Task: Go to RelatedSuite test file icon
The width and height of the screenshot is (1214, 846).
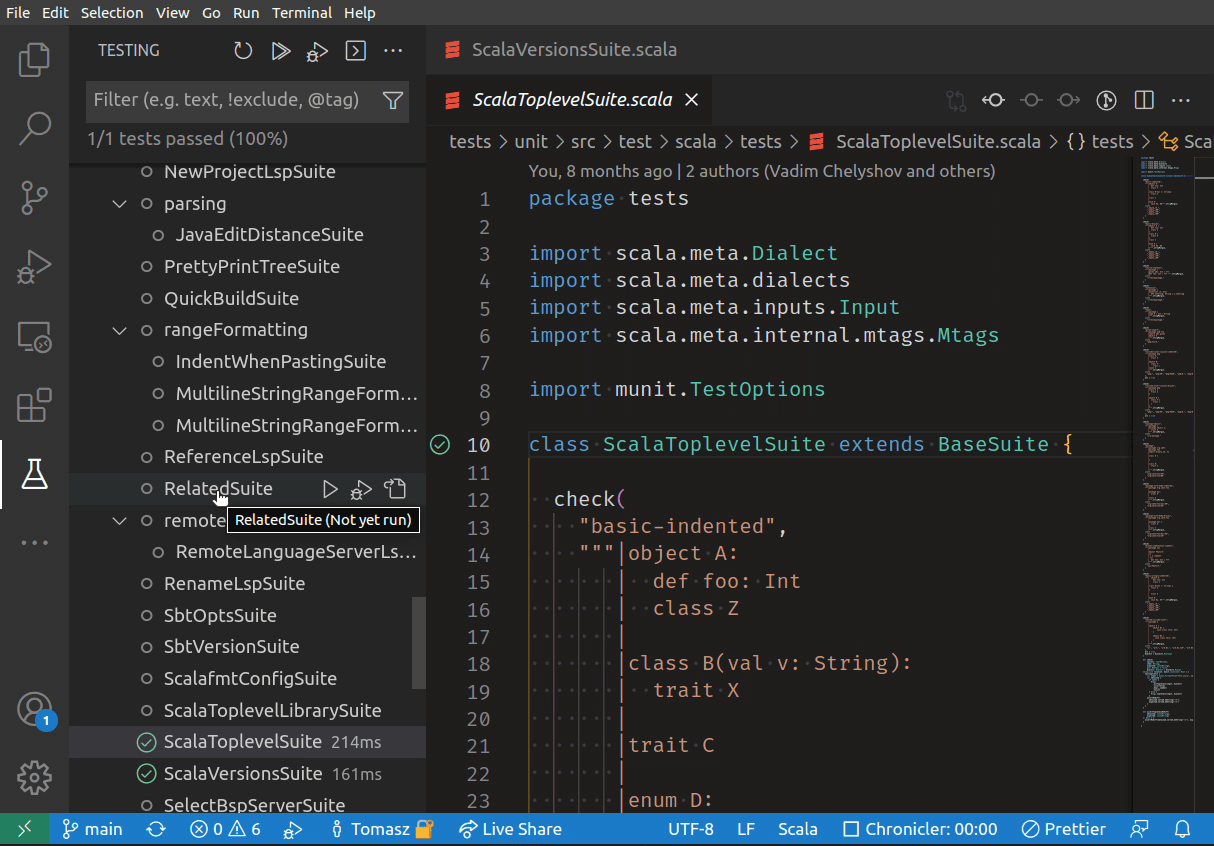Action: 396,489
